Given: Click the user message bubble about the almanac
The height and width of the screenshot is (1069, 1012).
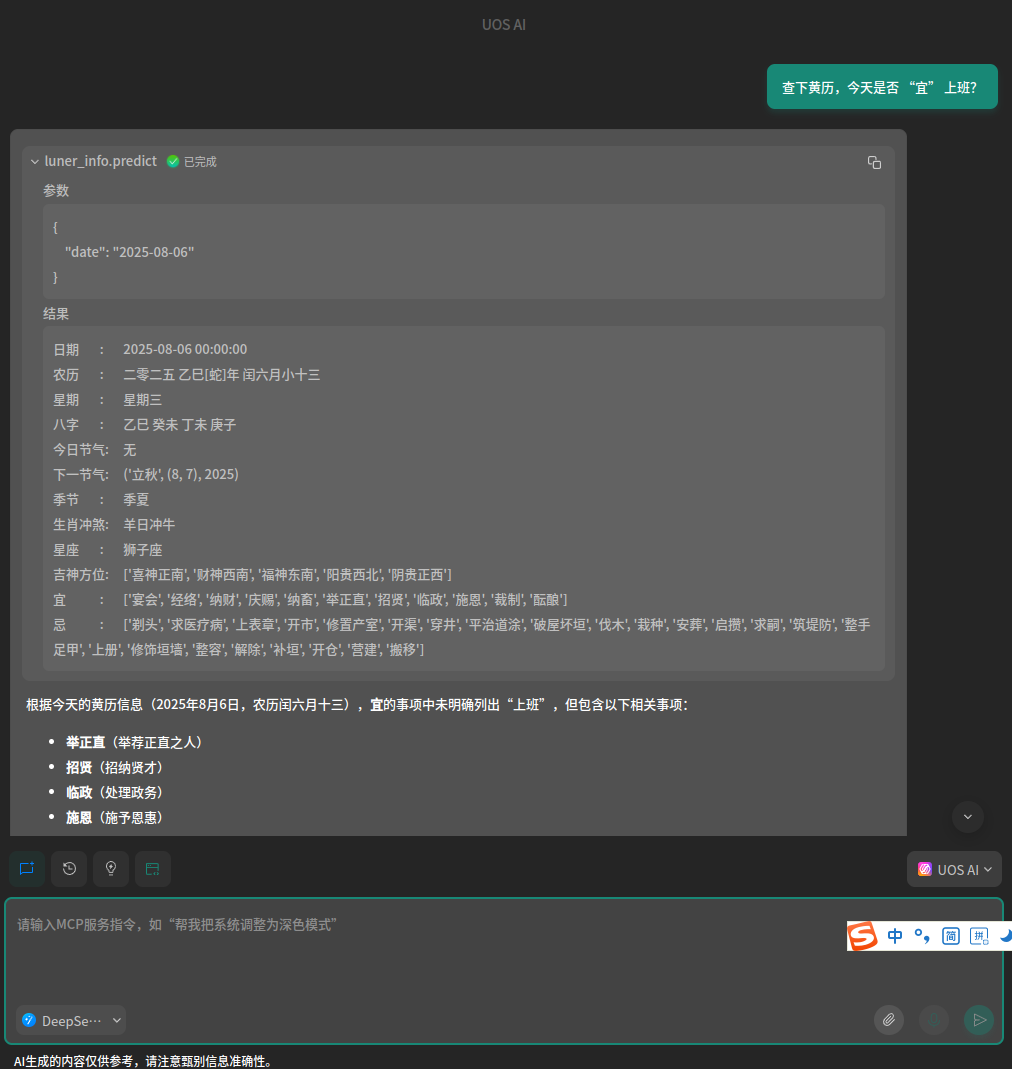Looking at the screenshot, I should click(882, 87).
